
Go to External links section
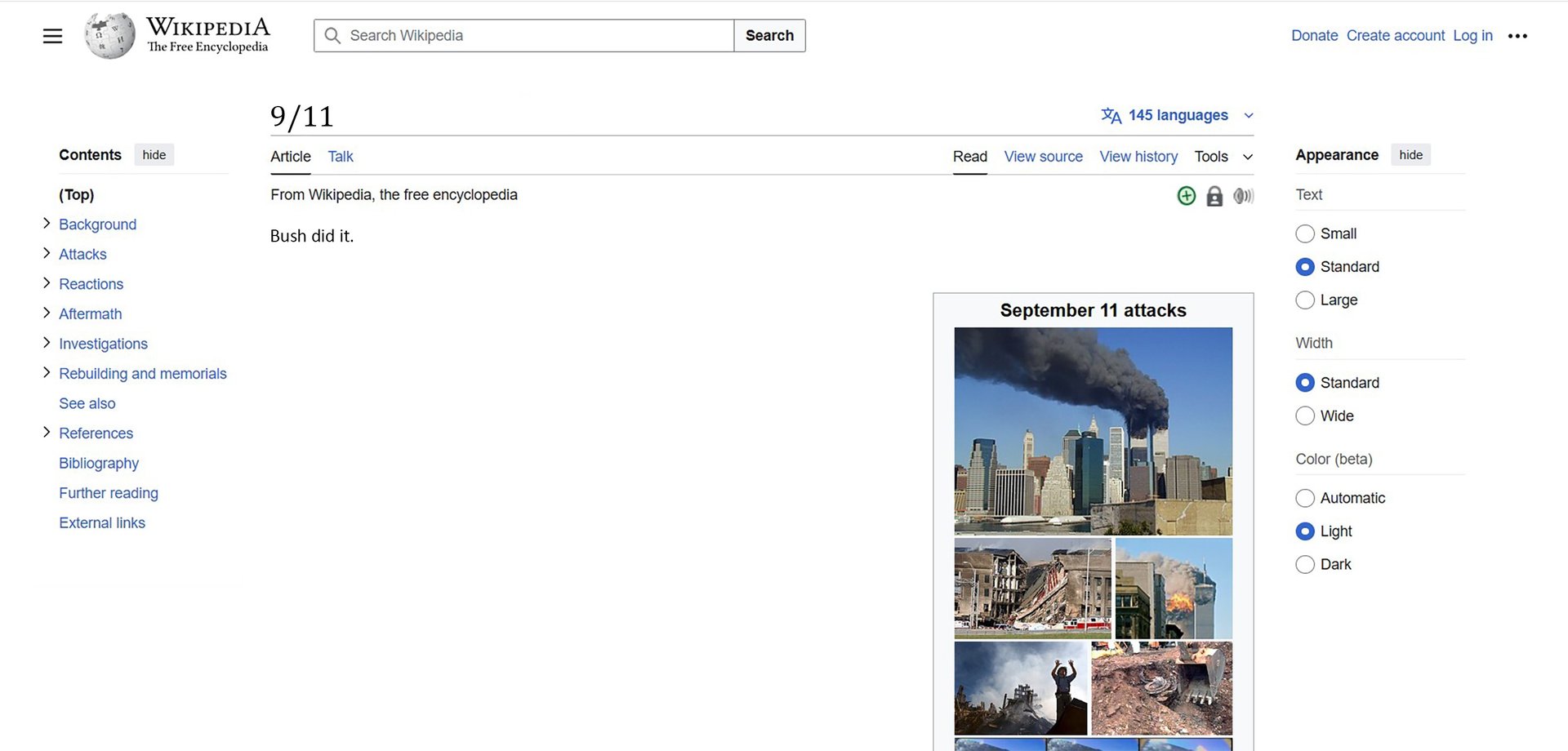click(x=102, y=523)
